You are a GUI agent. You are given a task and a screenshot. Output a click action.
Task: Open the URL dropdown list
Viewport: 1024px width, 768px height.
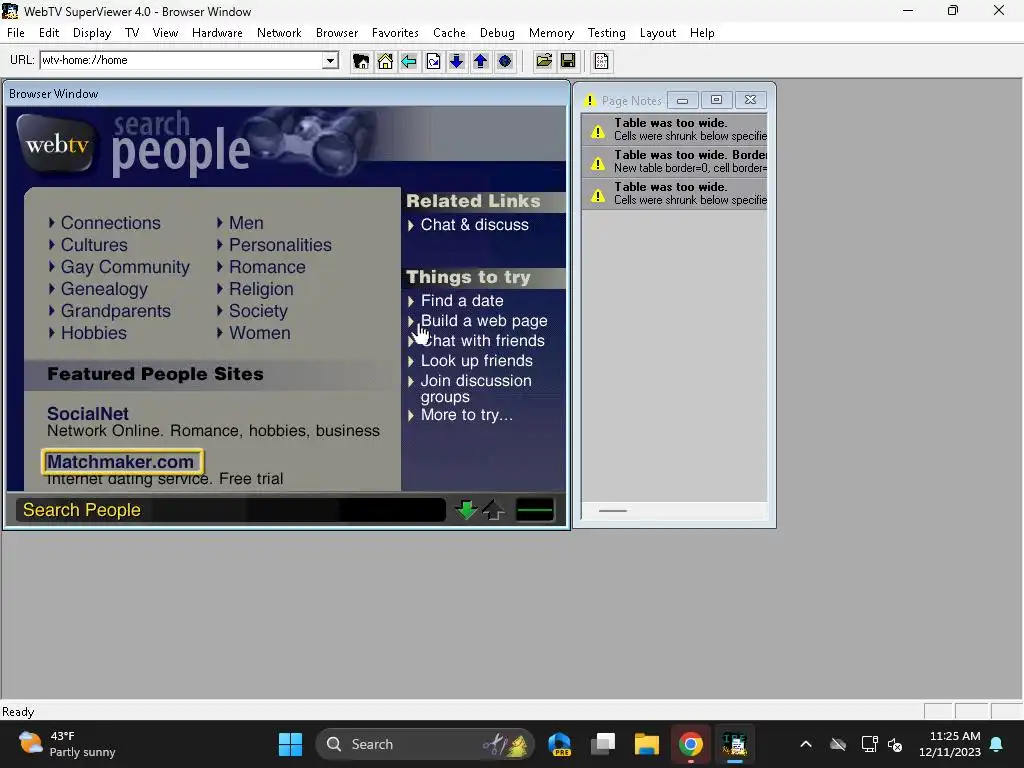point(330,61)
